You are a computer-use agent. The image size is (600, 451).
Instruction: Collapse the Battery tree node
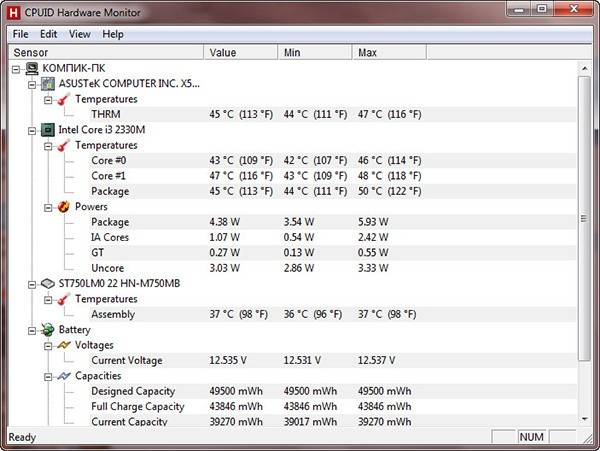coord(32,329)
